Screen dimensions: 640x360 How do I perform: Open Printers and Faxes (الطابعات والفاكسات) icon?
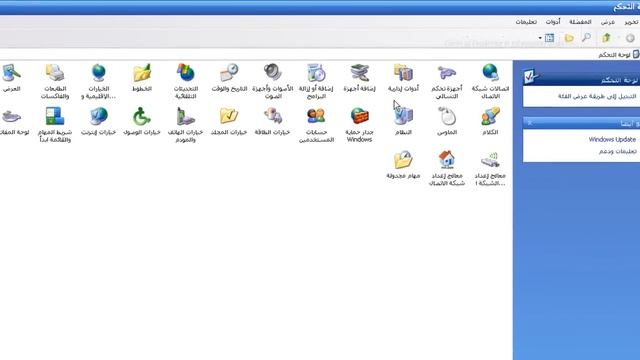point(55,73)
